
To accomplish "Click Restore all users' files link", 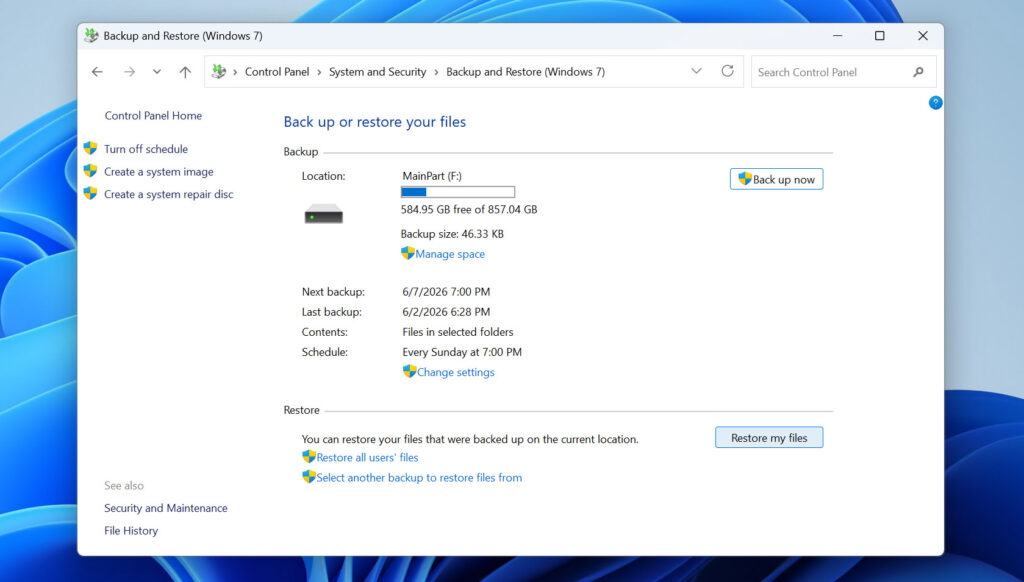I will 367,458.
